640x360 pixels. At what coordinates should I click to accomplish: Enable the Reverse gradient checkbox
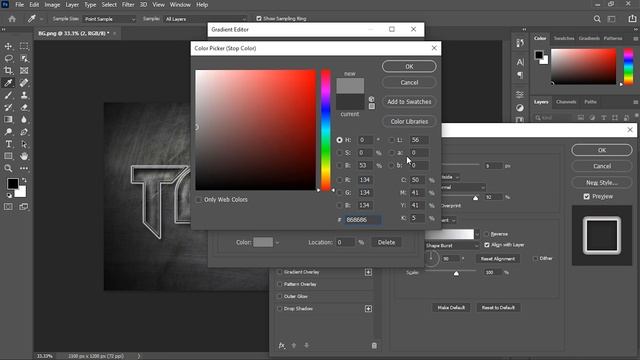487,234
